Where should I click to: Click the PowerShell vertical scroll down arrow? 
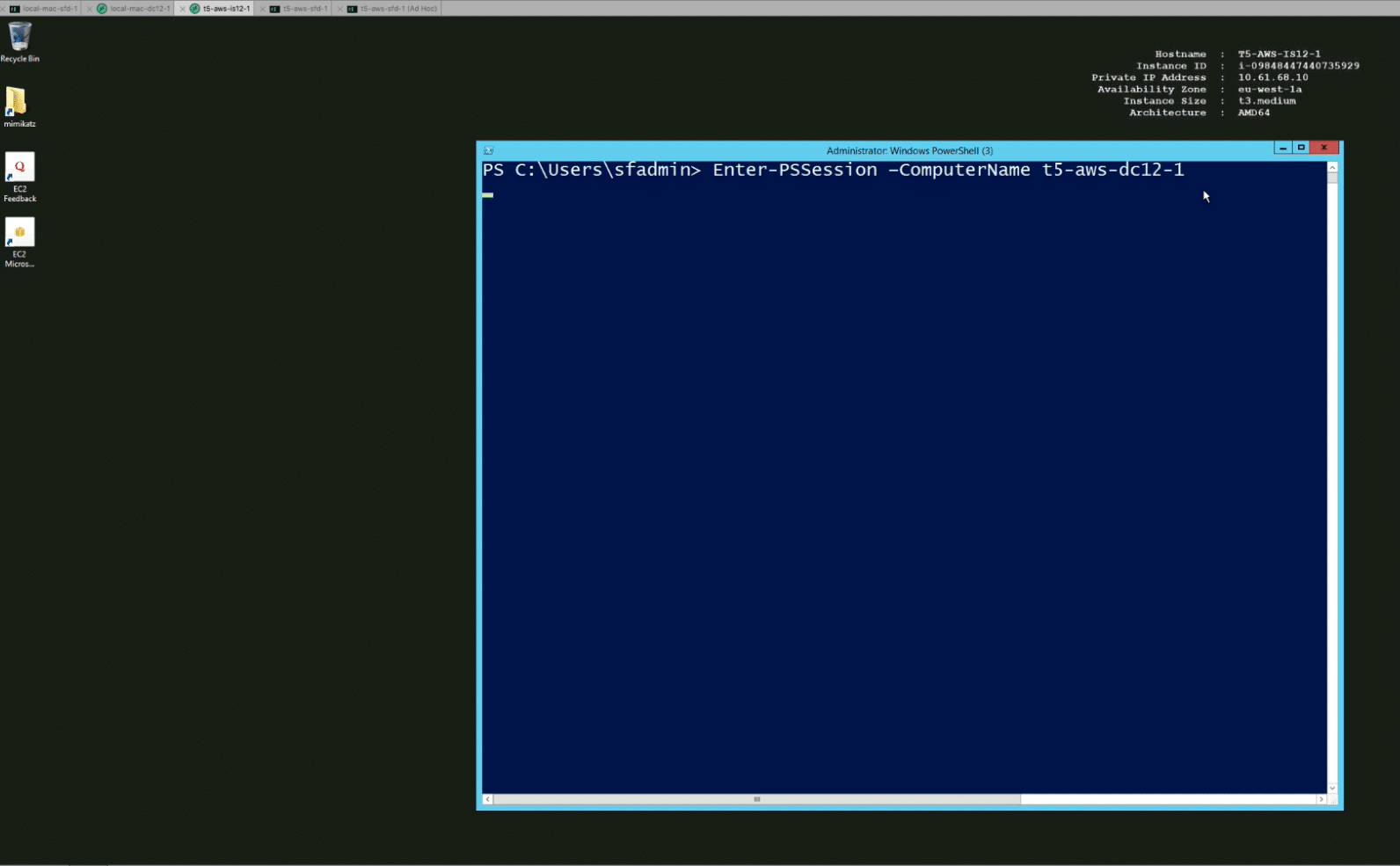coord(1332,788)
